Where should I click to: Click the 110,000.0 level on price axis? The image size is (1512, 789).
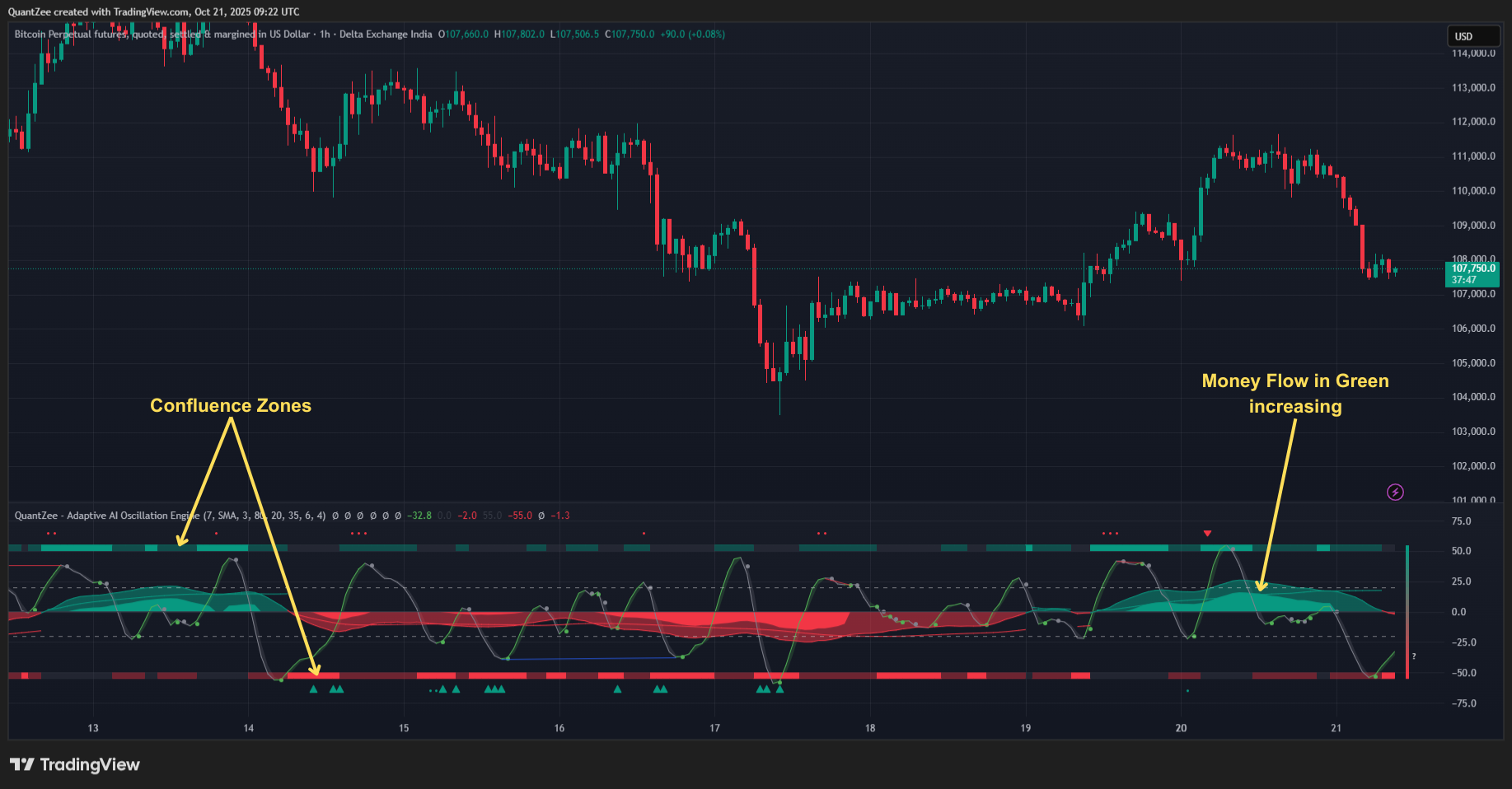coord(1472,191)
